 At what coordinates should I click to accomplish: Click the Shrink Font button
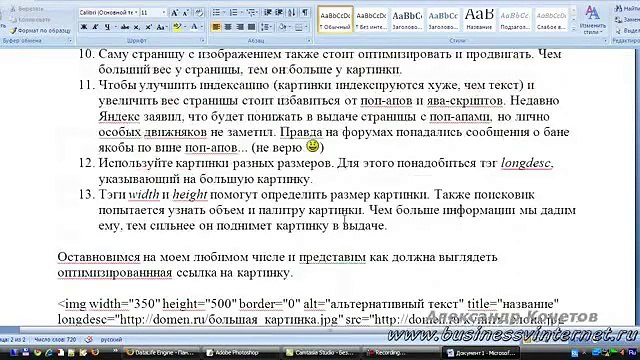click(x=186, y=13)
